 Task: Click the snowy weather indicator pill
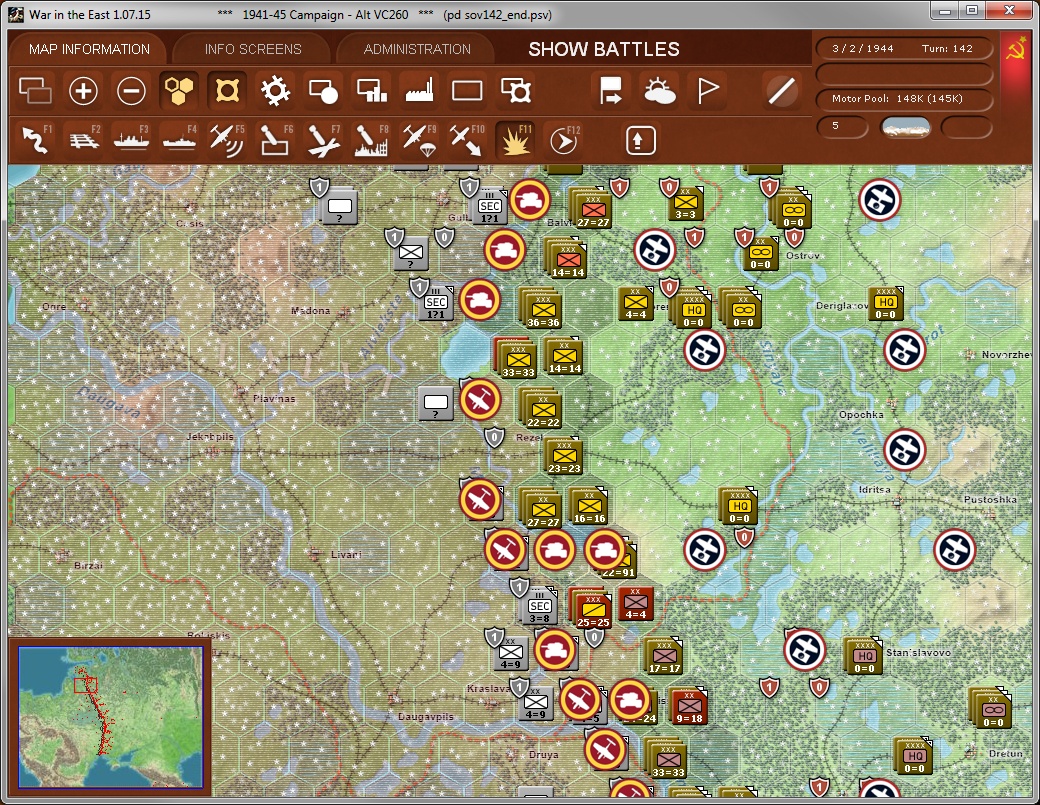(905, 127)
